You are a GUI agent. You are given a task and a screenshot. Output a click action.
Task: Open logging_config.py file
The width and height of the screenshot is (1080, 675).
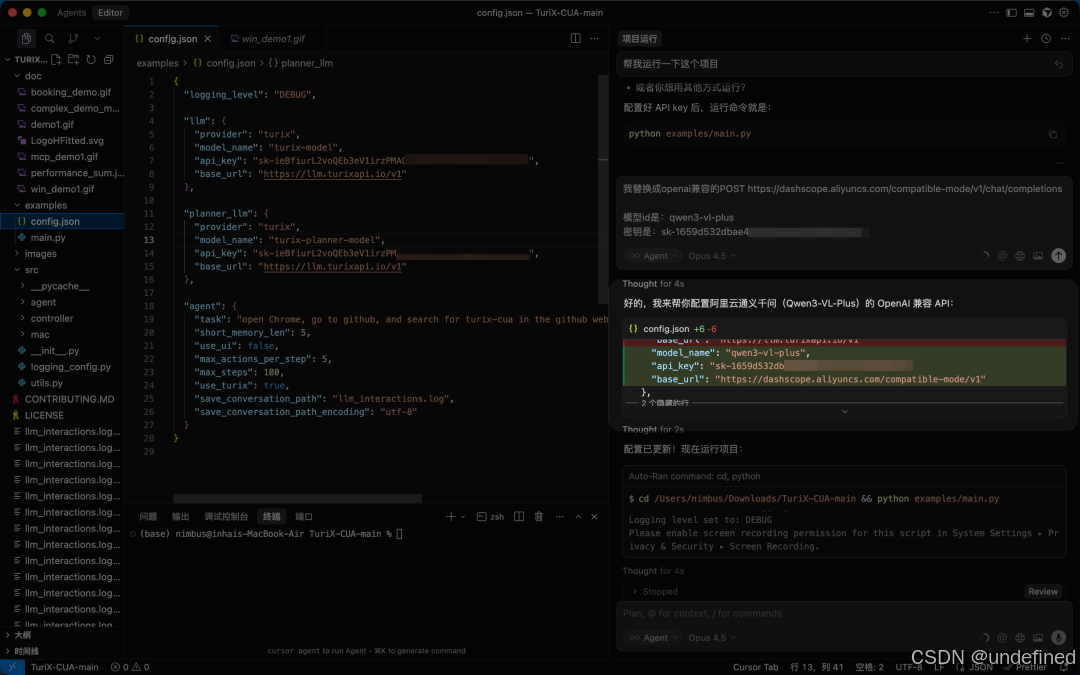pyautogui.click(x=70, y=367)
